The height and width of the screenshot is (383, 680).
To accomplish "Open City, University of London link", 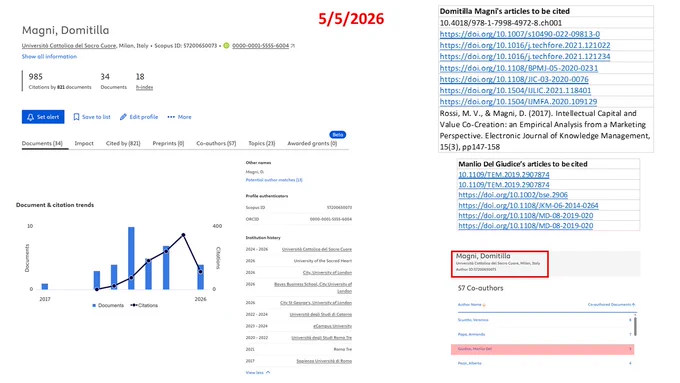I will point(327,273).
